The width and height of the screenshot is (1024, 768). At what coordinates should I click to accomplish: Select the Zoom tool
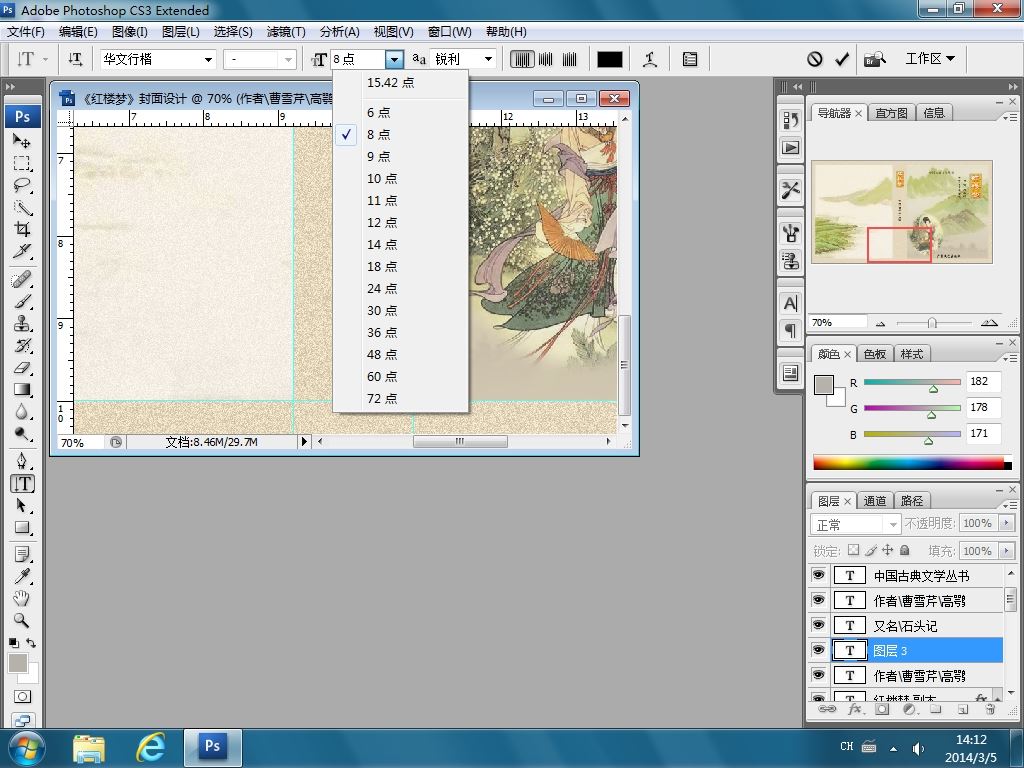22,620
